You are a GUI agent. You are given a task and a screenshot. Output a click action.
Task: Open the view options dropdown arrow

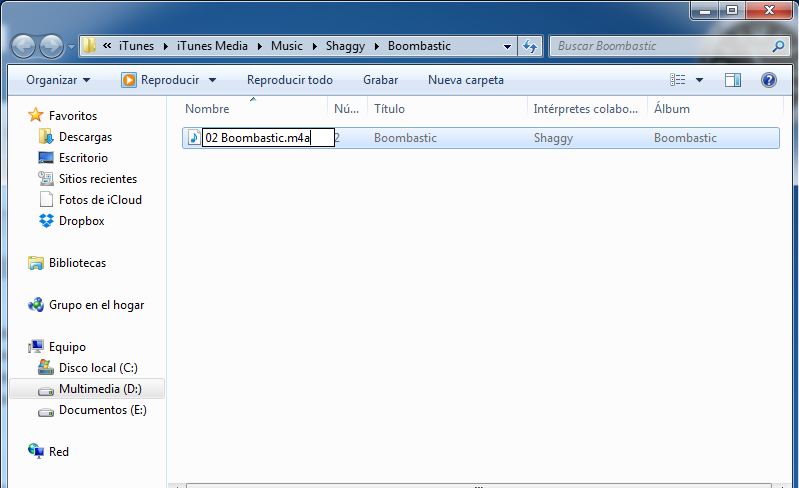700,80
